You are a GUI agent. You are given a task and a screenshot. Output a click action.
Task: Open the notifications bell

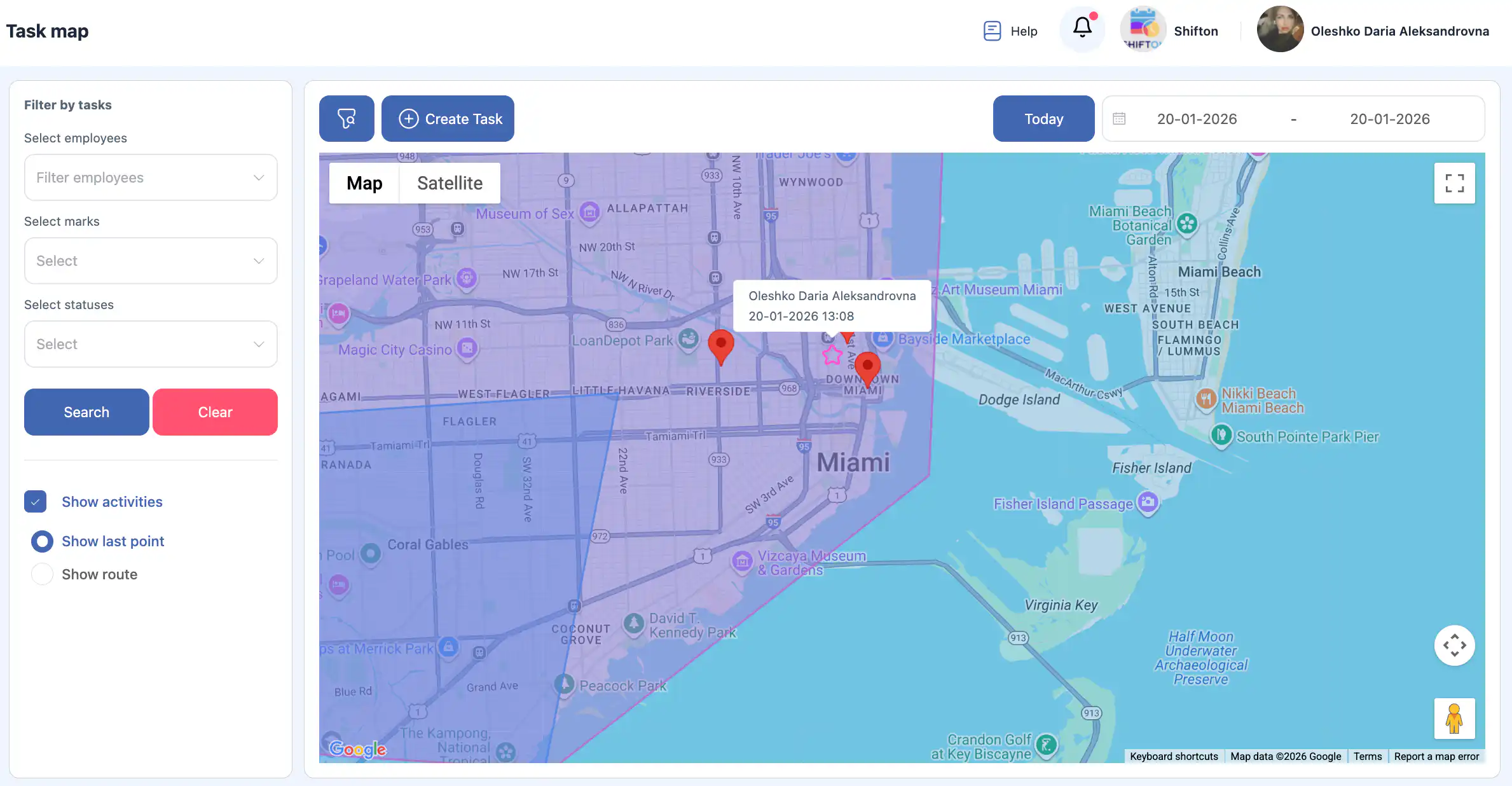pos(1082,28)
